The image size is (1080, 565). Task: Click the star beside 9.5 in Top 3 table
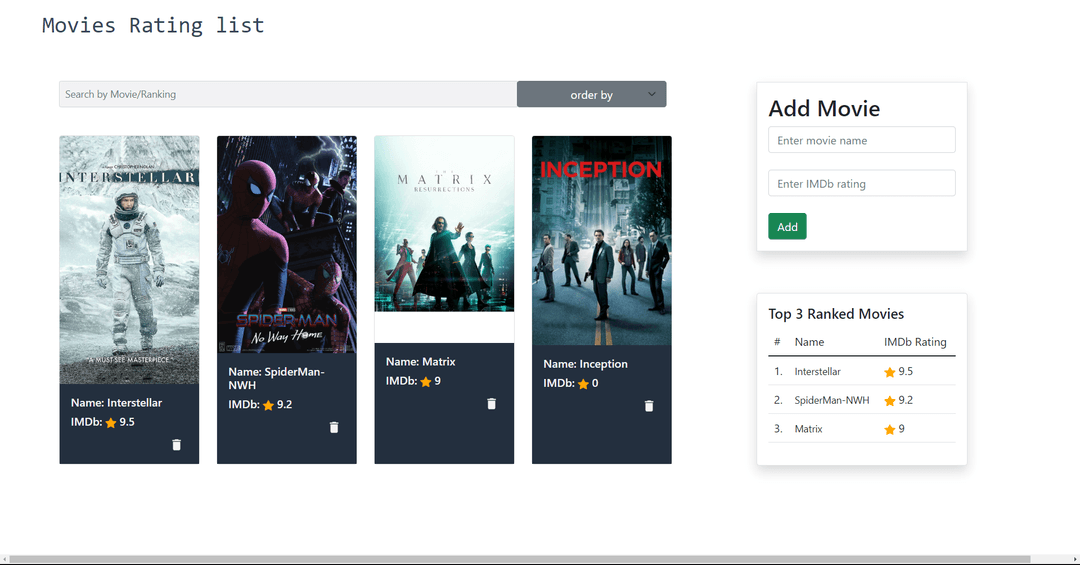tap(890, 372)
